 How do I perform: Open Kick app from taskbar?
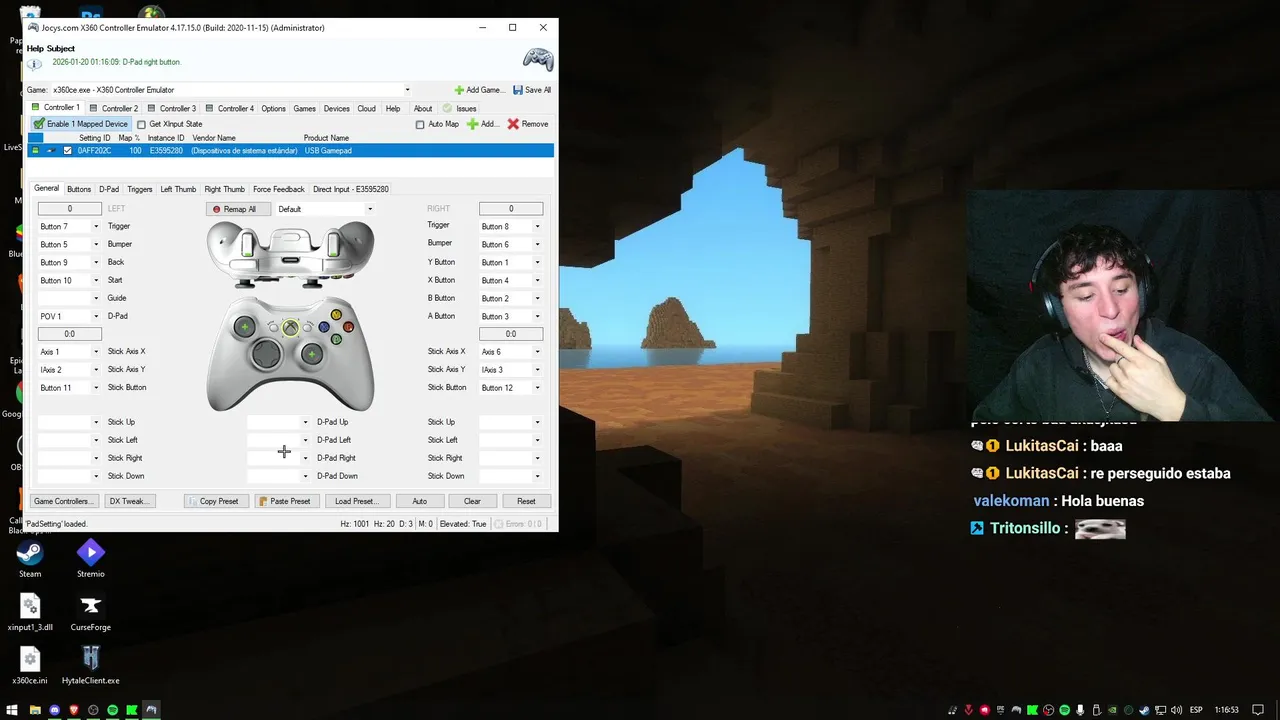[x=131, y=710]
